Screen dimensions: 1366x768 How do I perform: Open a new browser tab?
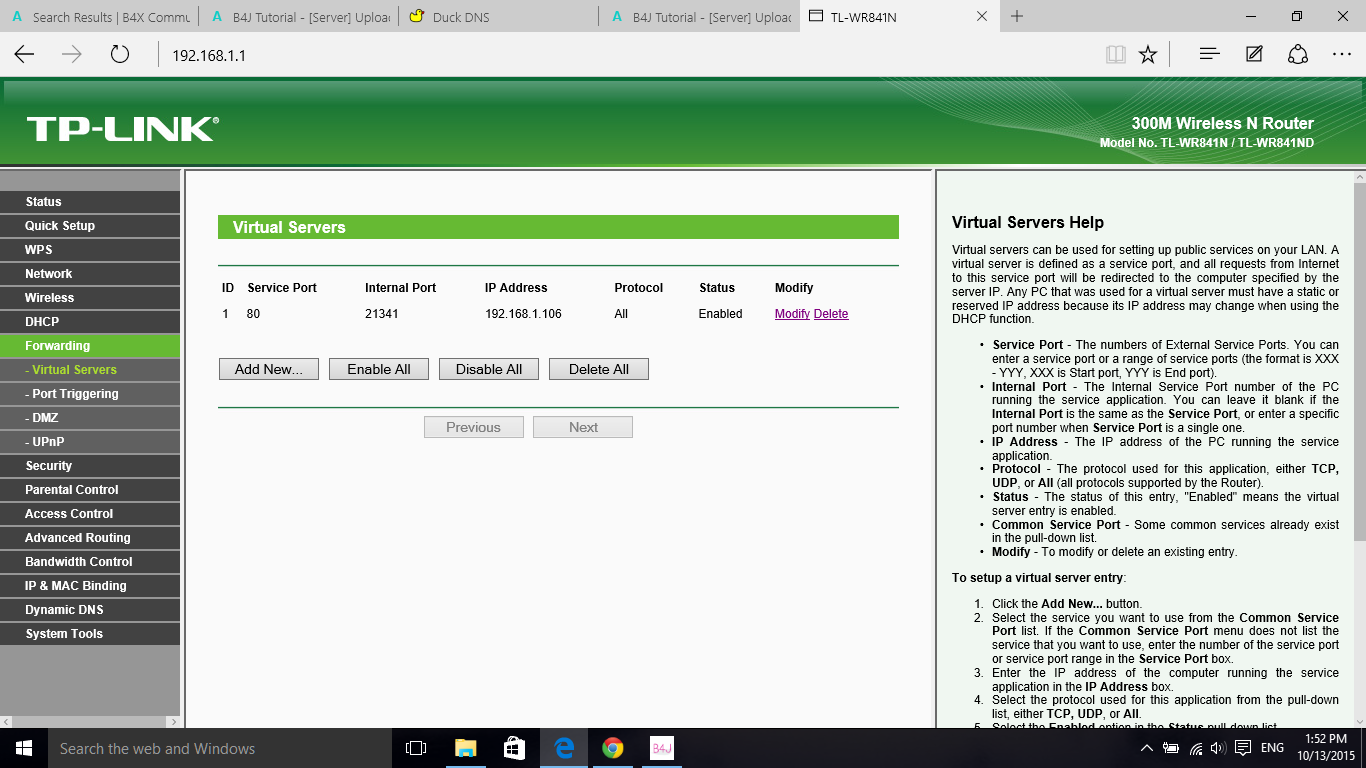coord(1017,16)
